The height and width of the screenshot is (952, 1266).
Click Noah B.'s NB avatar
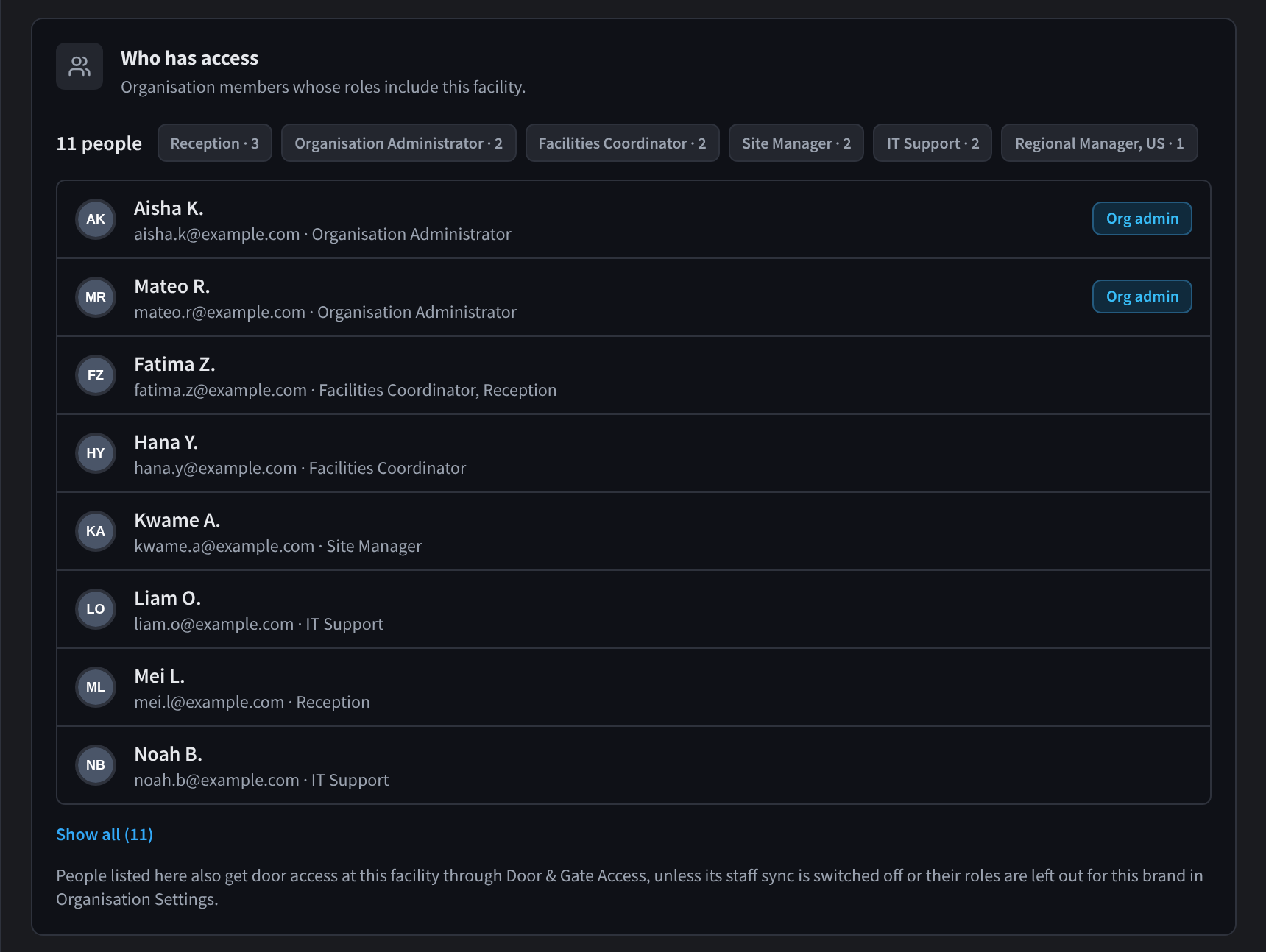(96, 765)
